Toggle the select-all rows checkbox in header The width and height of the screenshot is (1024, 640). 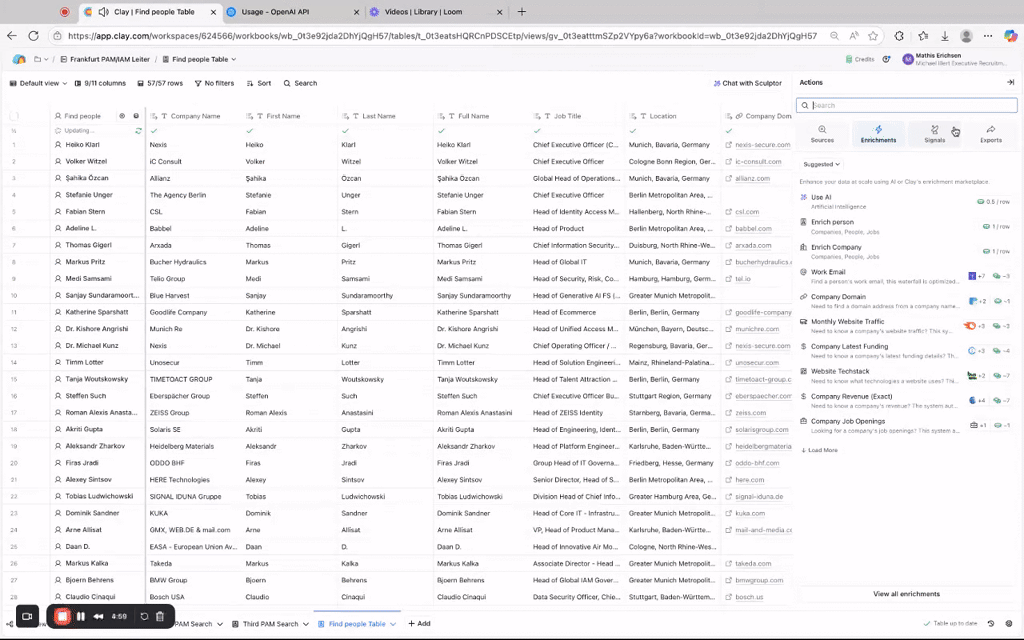[14, 116]
